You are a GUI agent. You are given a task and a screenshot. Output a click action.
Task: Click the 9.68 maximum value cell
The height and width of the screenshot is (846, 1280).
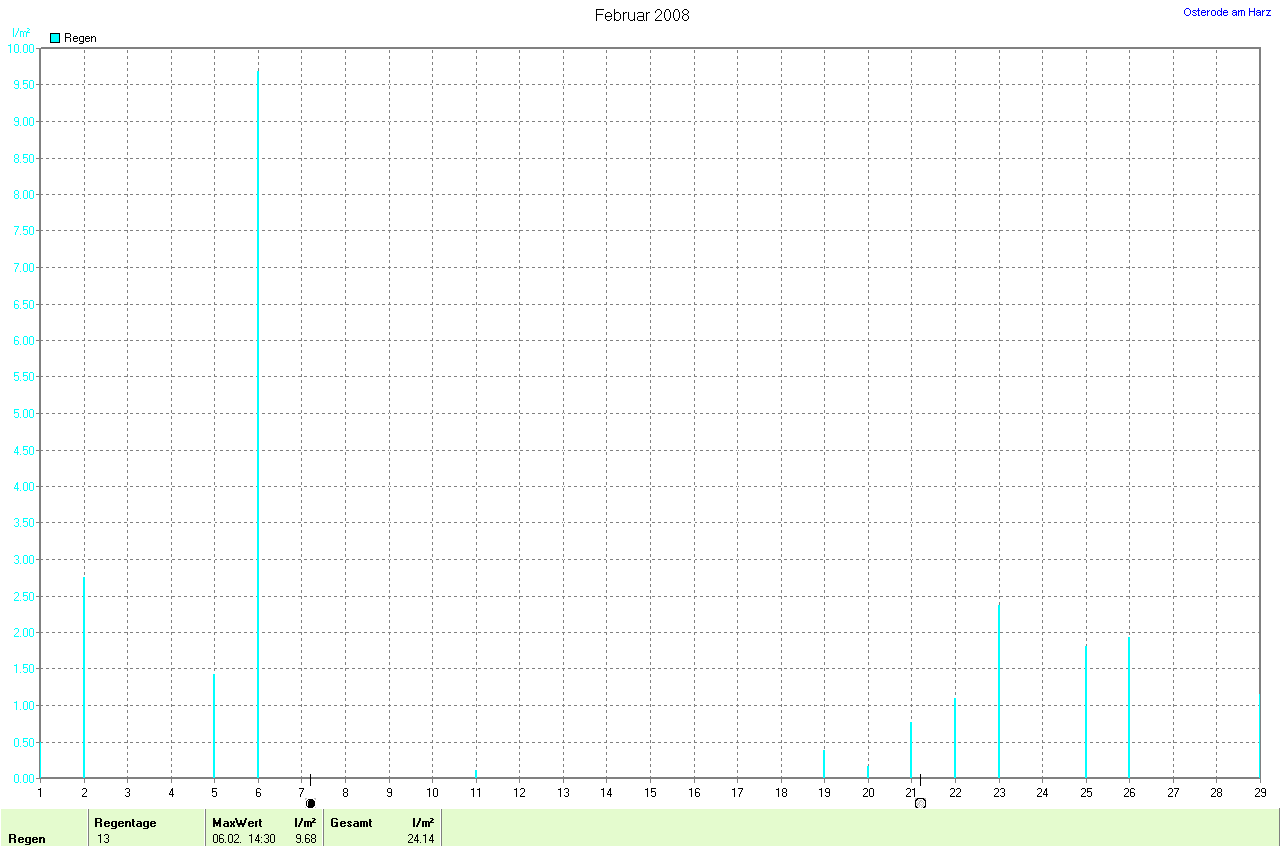[305, 839]
